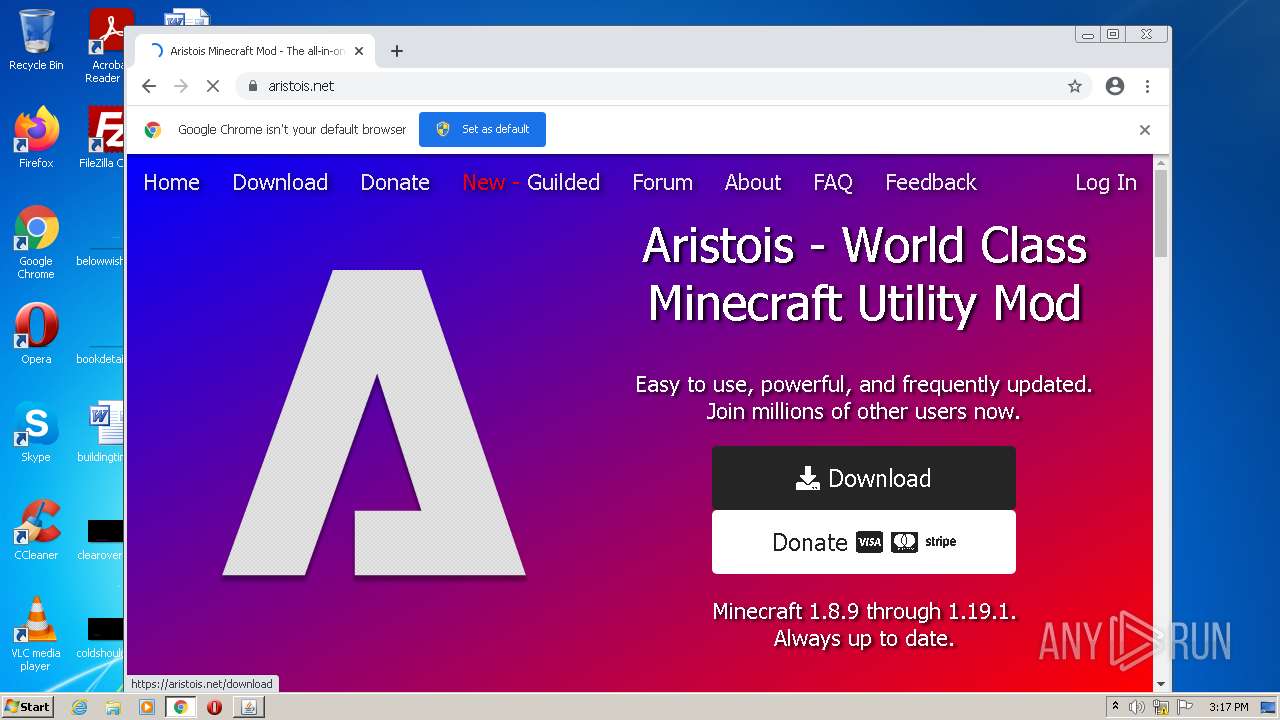Click the Windows Start button

click(28, 707)
